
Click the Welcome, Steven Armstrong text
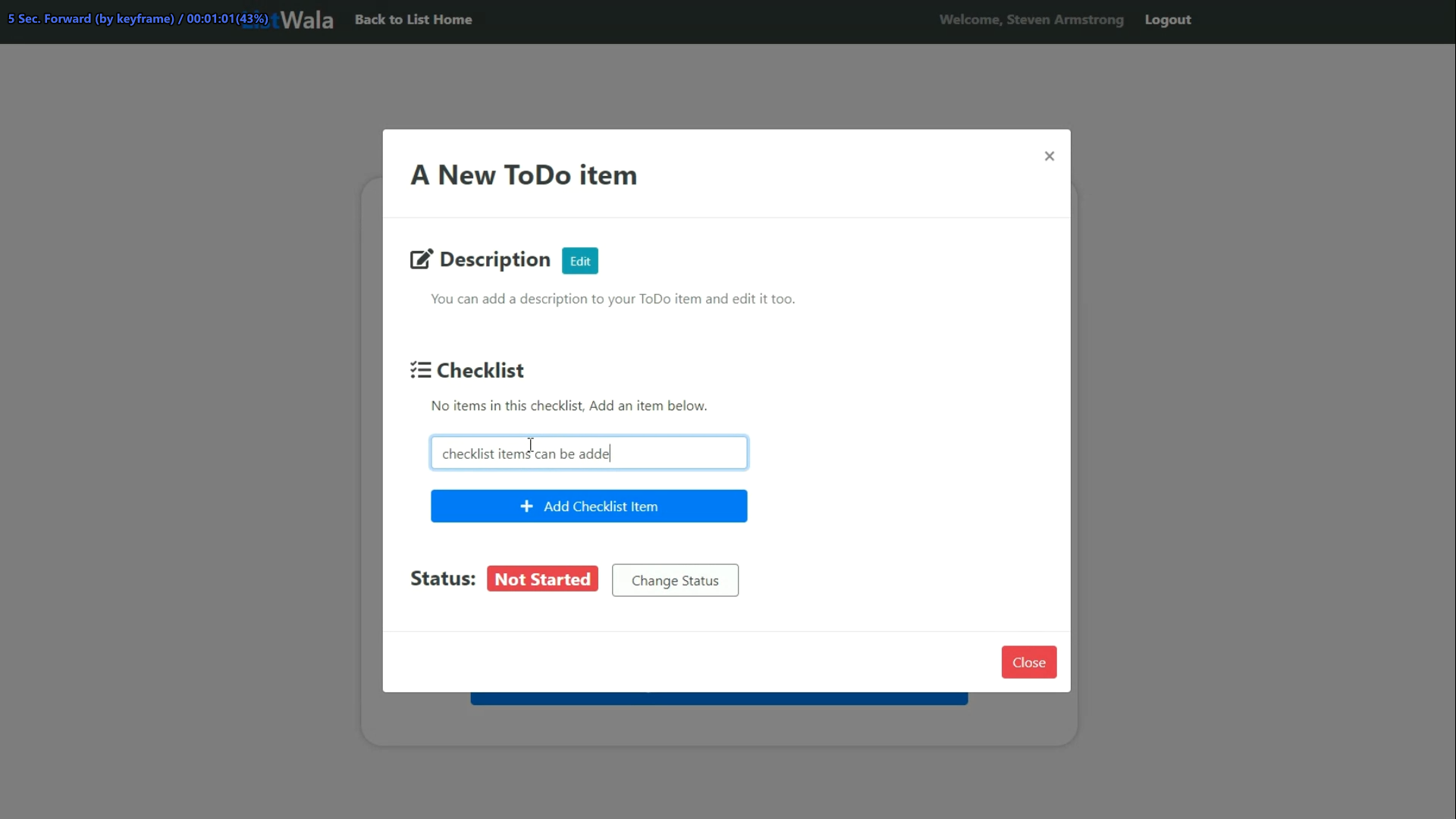point(1031,20)
